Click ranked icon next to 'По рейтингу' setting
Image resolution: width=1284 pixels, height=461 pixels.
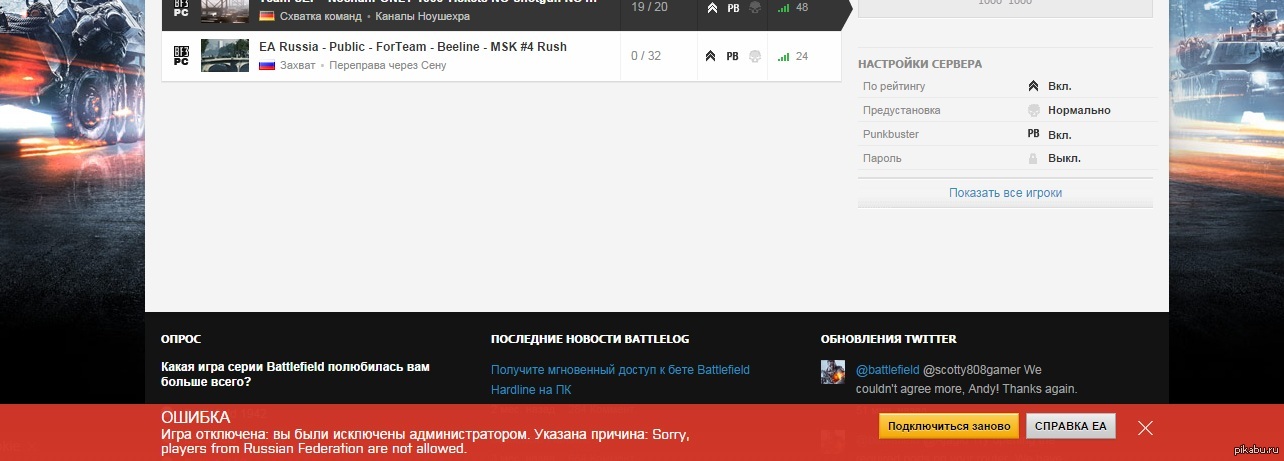(x=1033, y=86)
